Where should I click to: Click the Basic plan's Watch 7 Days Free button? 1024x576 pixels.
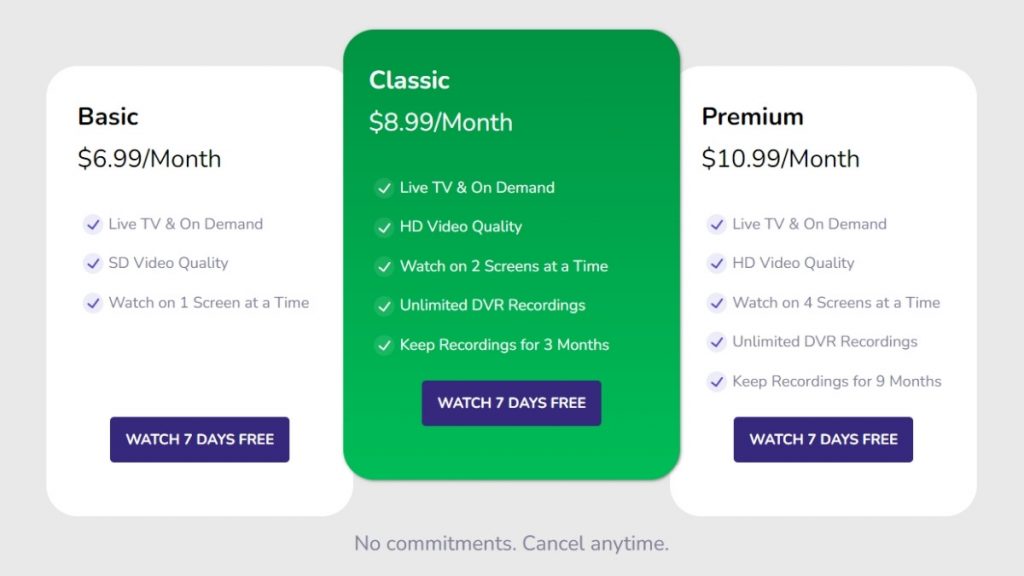[x=199, y=440]
